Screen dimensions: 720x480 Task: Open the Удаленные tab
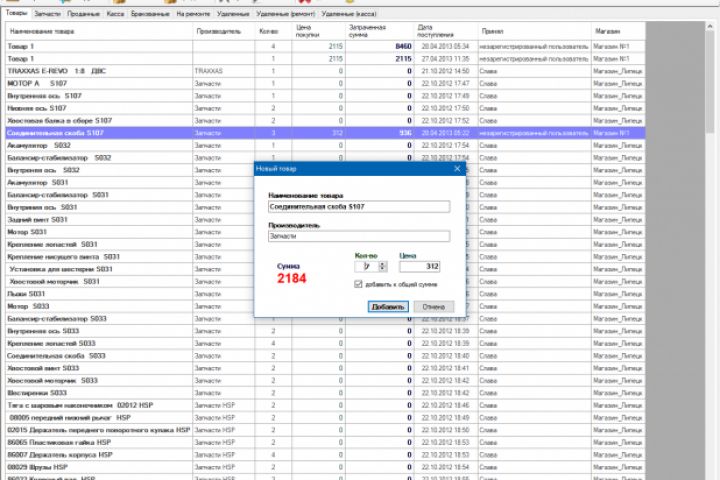coord(233,14)
